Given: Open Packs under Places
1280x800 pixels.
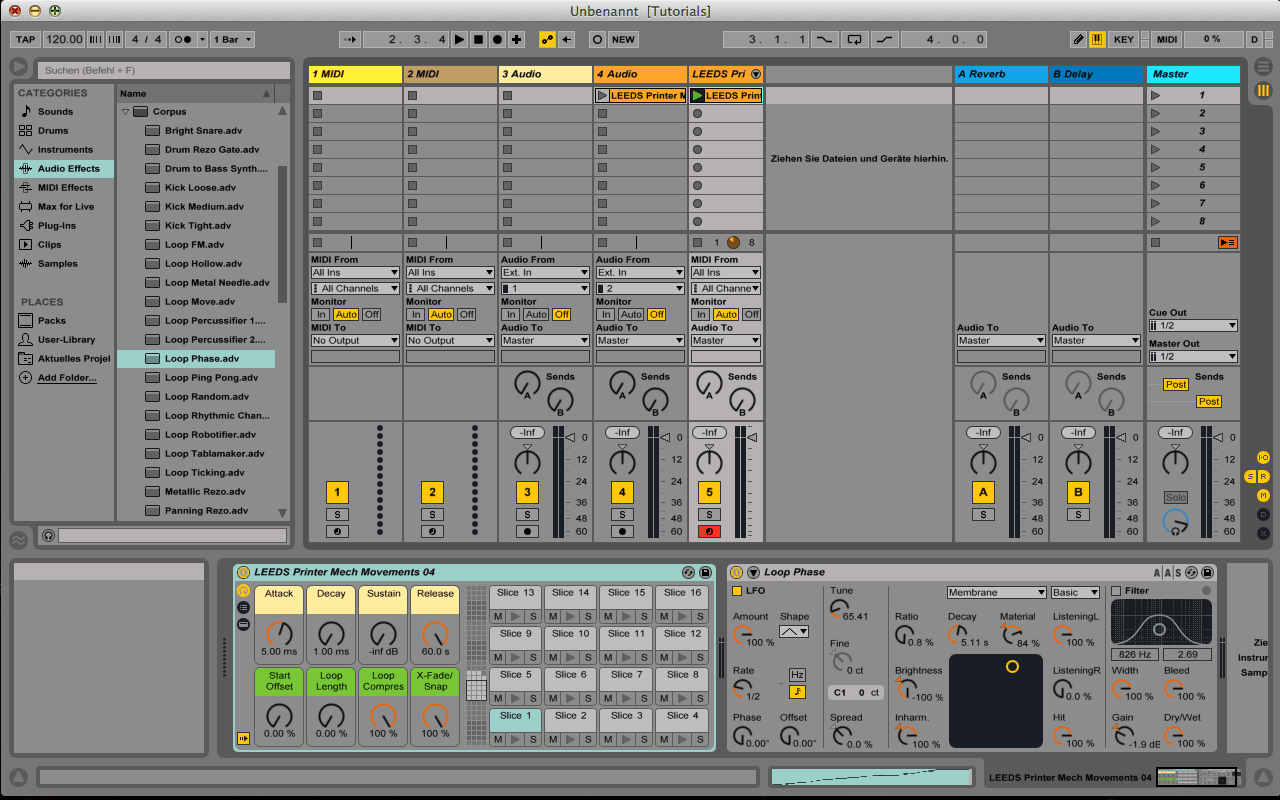Looking at the screenshot, I should pos(52,321).
